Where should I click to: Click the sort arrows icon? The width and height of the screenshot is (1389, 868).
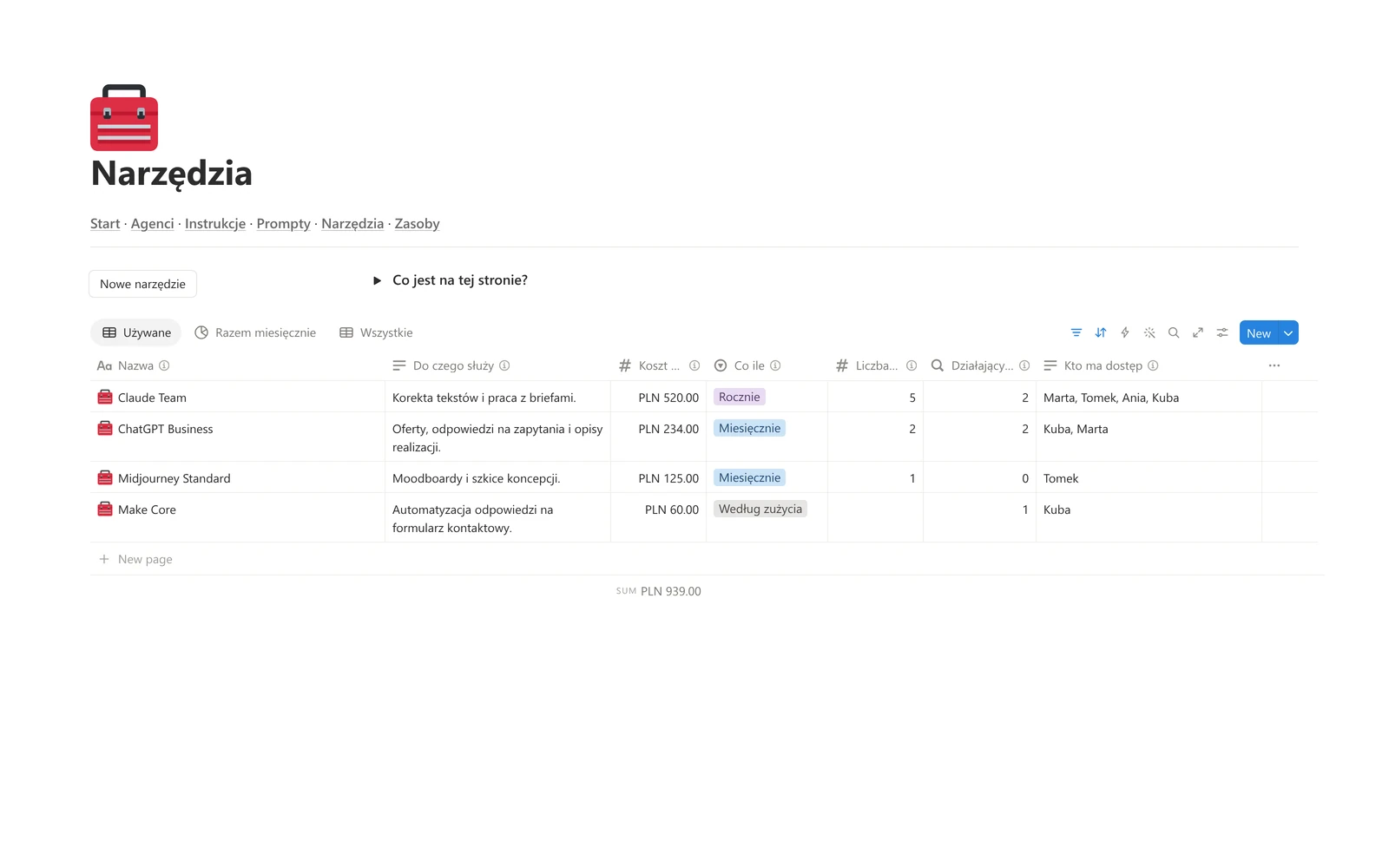click(1101, 332)
